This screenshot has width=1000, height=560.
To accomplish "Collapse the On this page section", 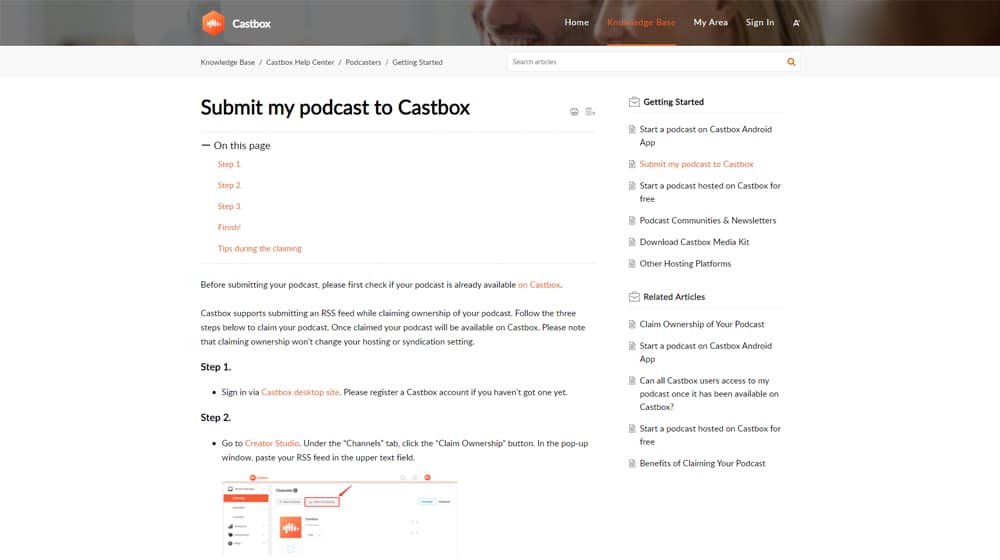I will coord(205,145).
